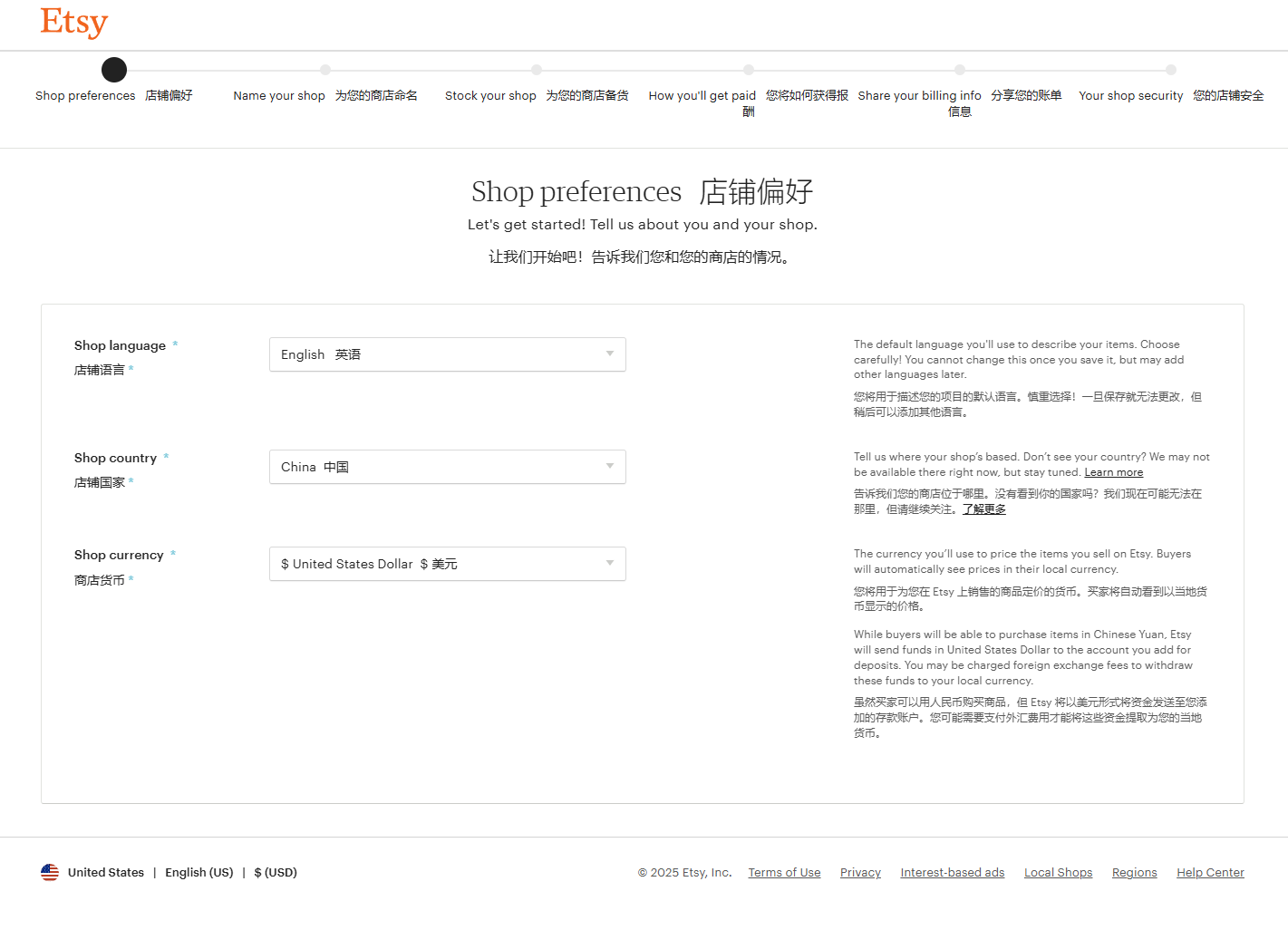Open the Learn more link
Image resolution: width=1288 pixels, height=930 pixels.
pyautogui.click(x=1113, y=472)
